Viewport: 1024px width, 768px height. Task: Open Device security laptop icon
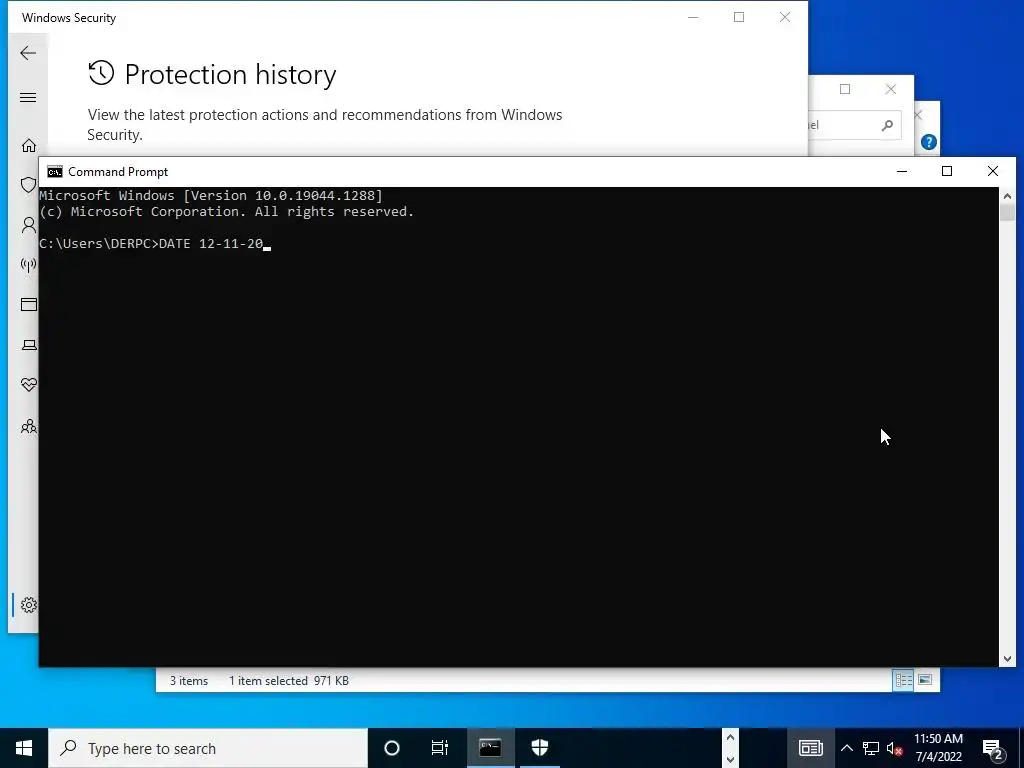(29, 345)
